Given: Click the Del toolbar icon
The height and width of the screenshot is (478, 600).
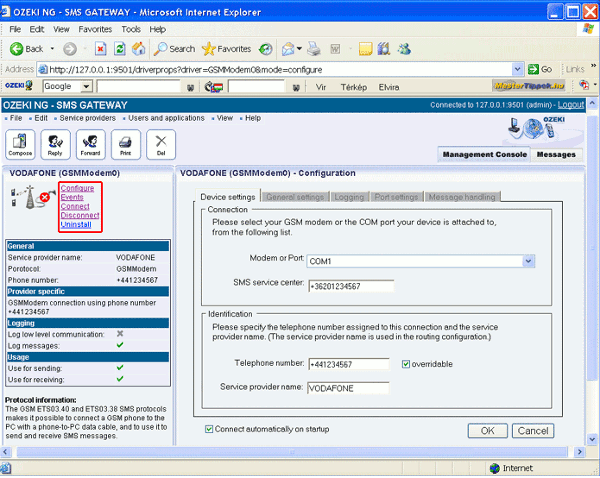Looking at the screenshot, I should pyautogui.click(x=161, y=144).
